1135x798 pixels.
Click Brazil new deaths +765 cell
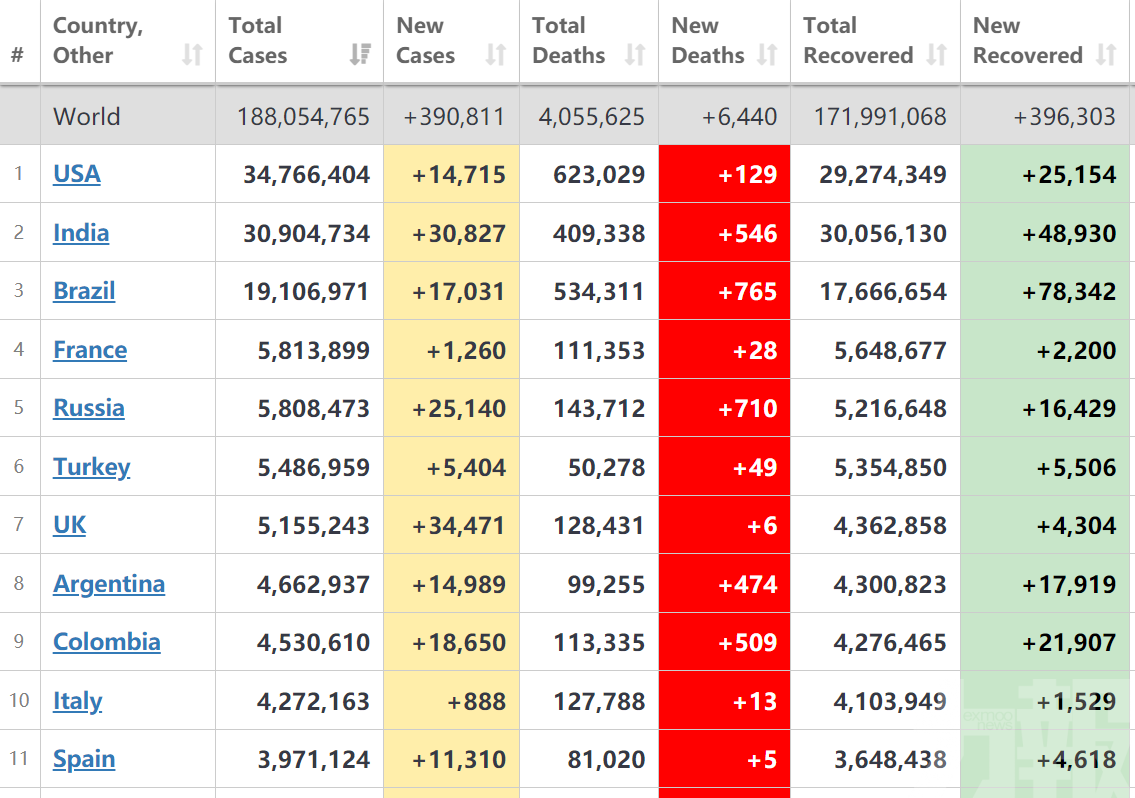tap(725, 290)
